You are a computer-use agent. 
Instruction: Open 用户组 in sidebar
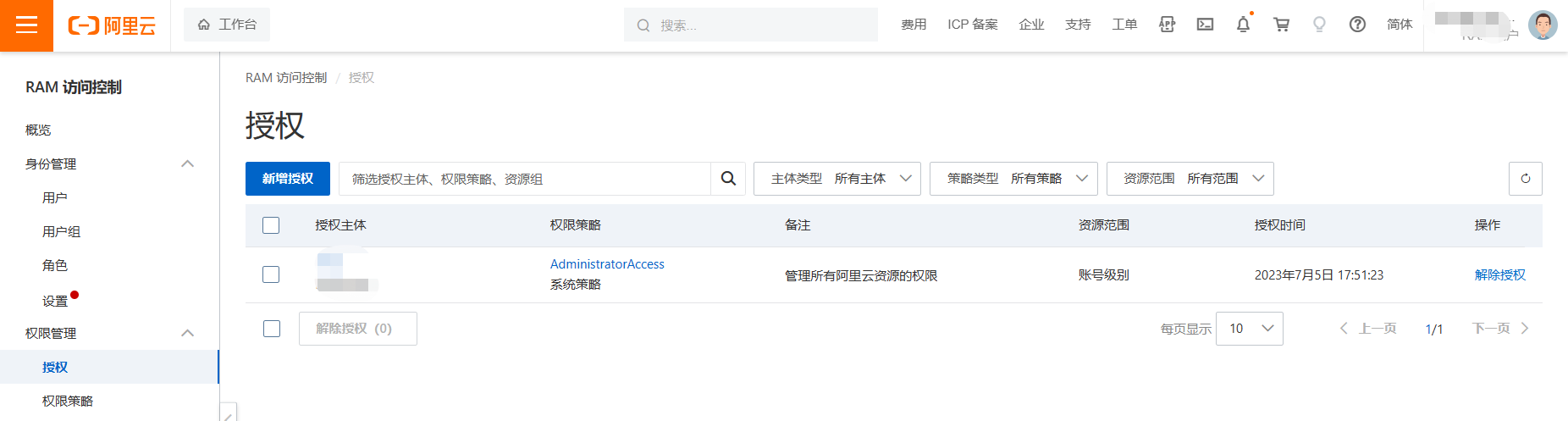pyautogui.click(x=61, y=231)
